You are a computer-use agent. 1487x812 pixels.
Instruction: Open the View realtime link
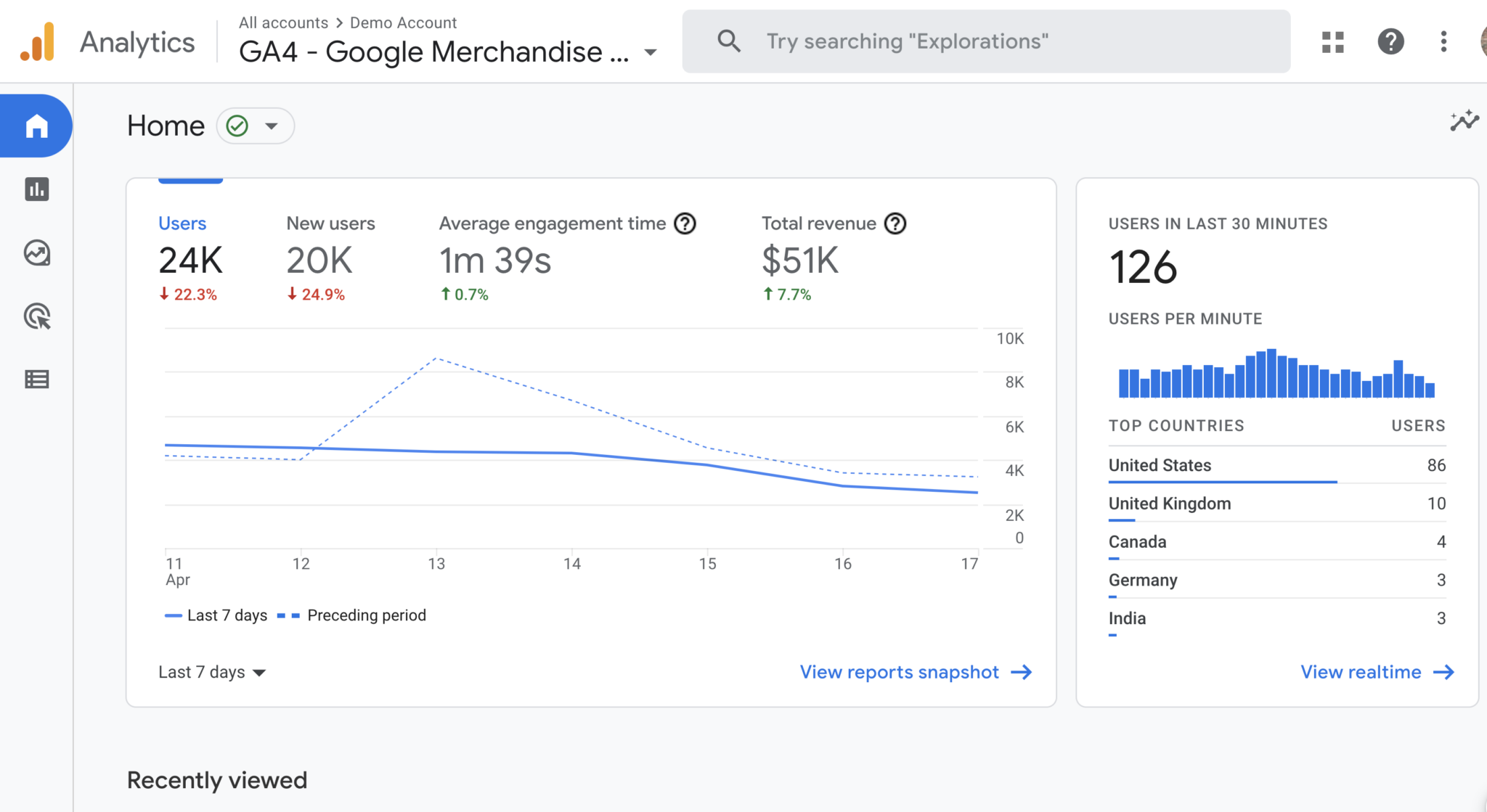tap(1377, 672)
